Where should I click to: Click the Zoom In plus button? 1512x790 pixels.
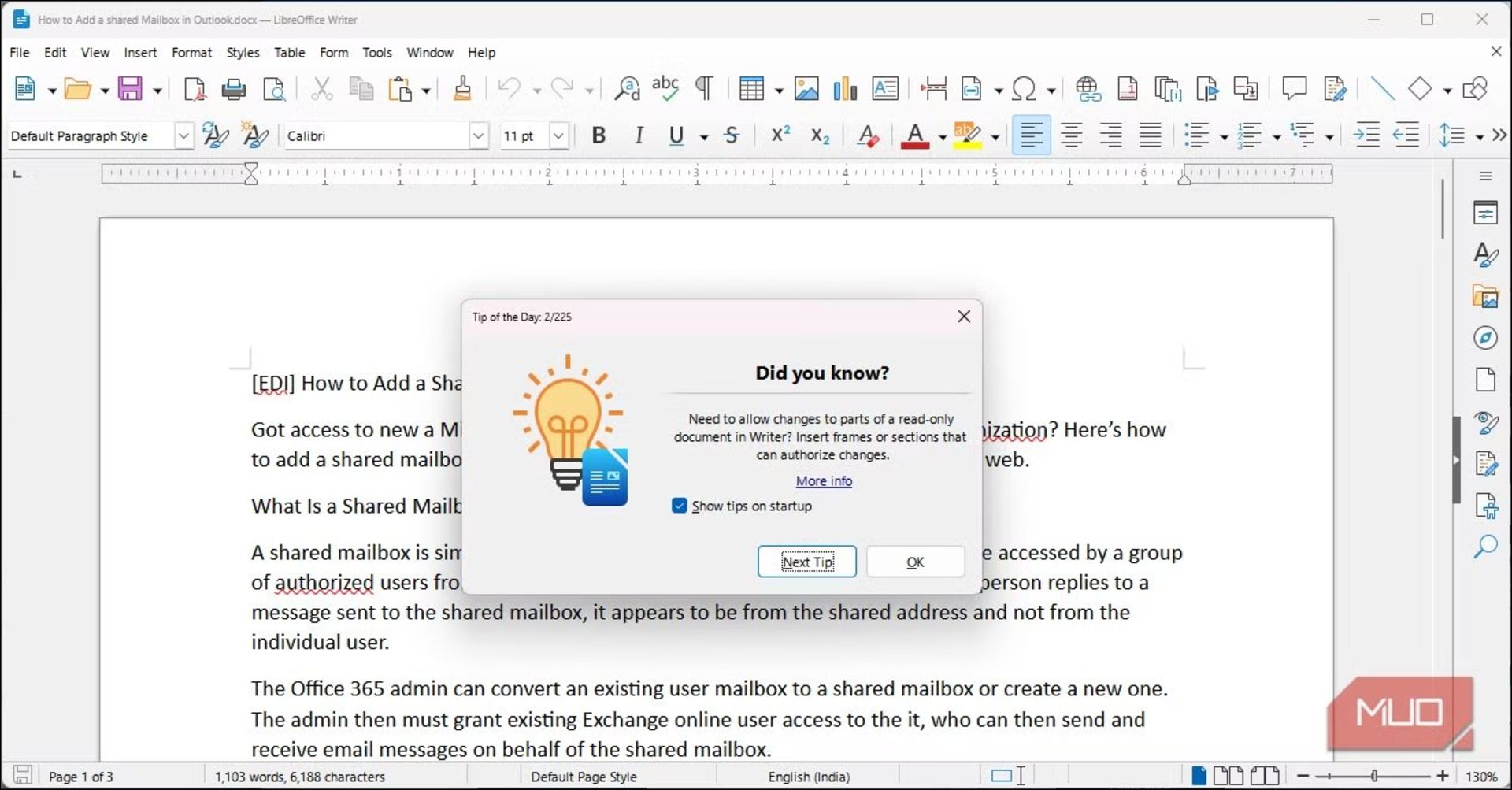tap(1442, 776)
